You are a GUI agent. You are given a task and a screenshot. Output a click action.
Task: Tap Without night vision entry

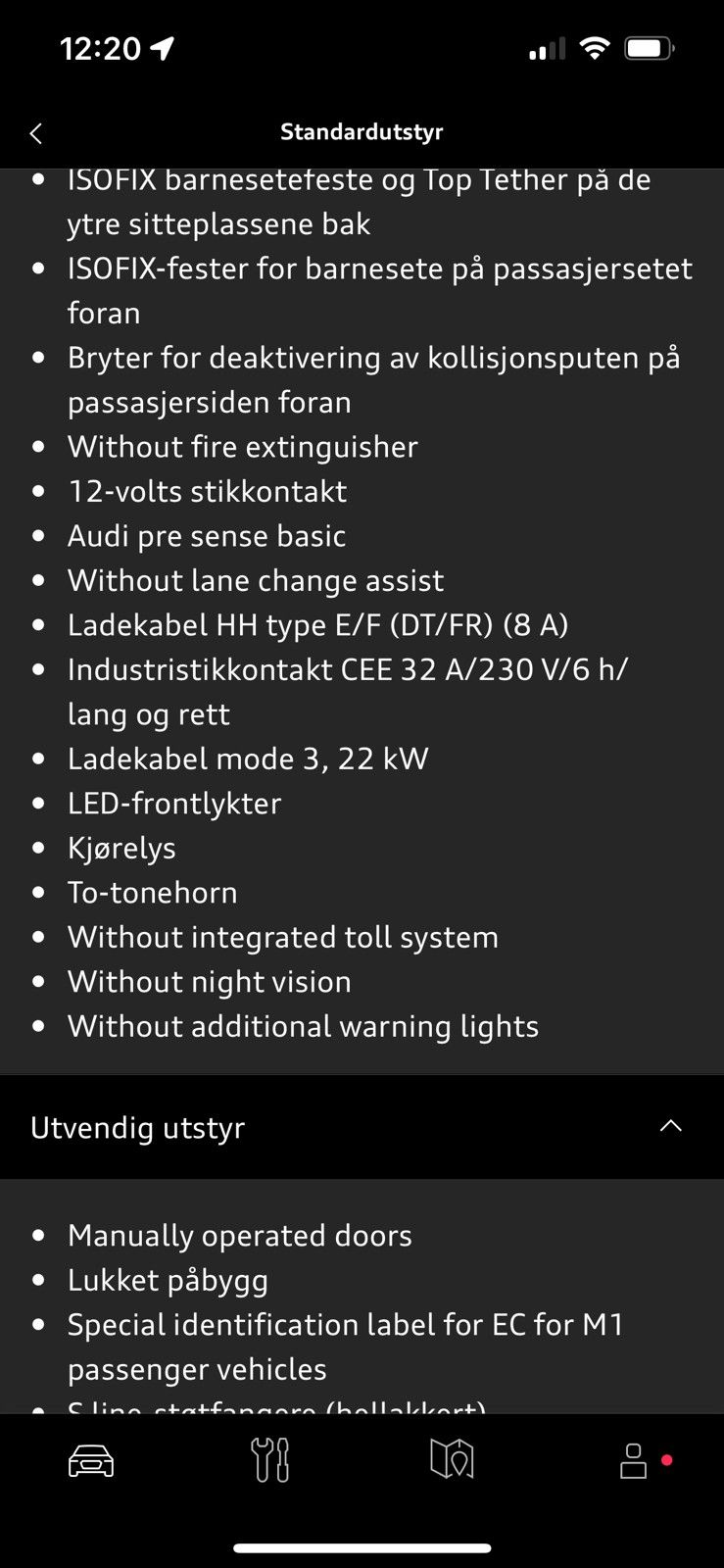[210, 982]
